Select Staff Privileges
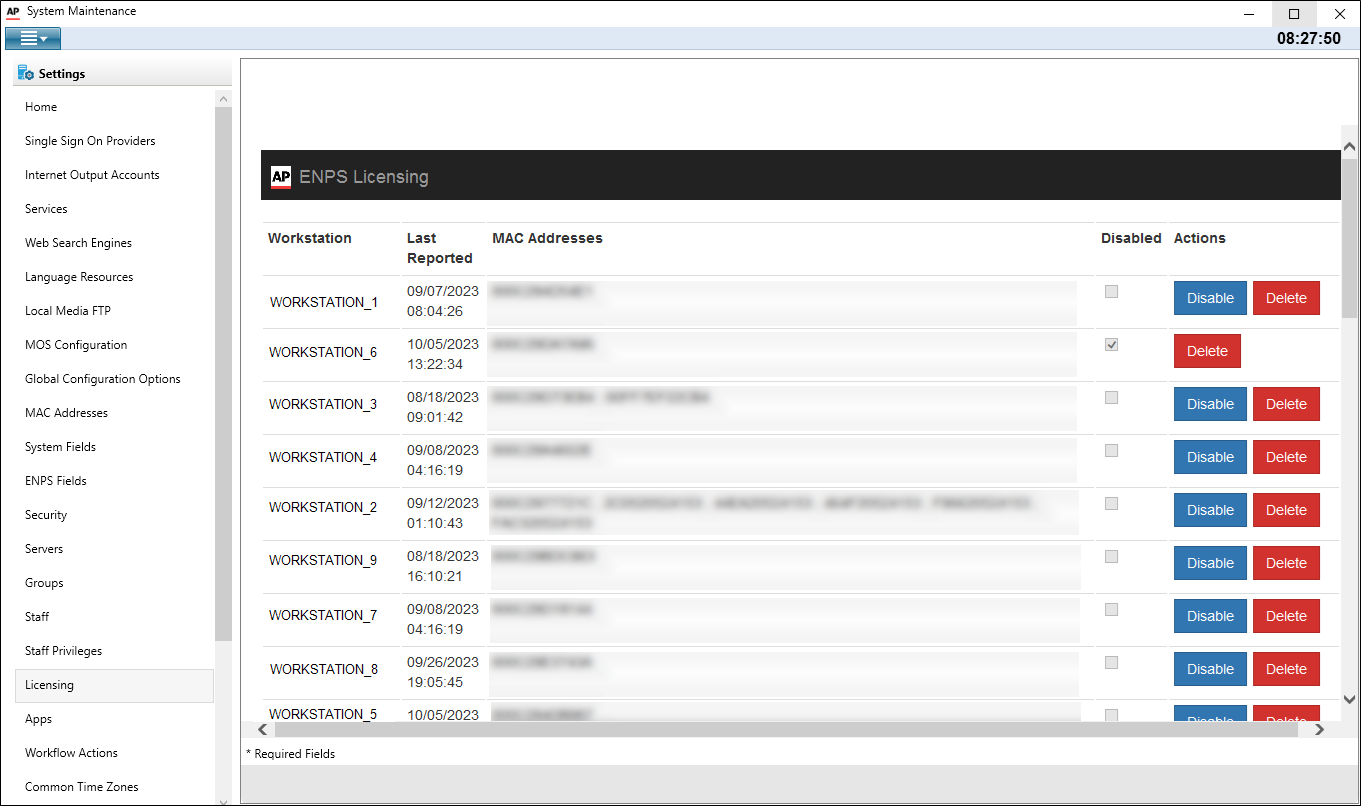The width and height of the screenshot is (1361, 806). coord(64,651)
